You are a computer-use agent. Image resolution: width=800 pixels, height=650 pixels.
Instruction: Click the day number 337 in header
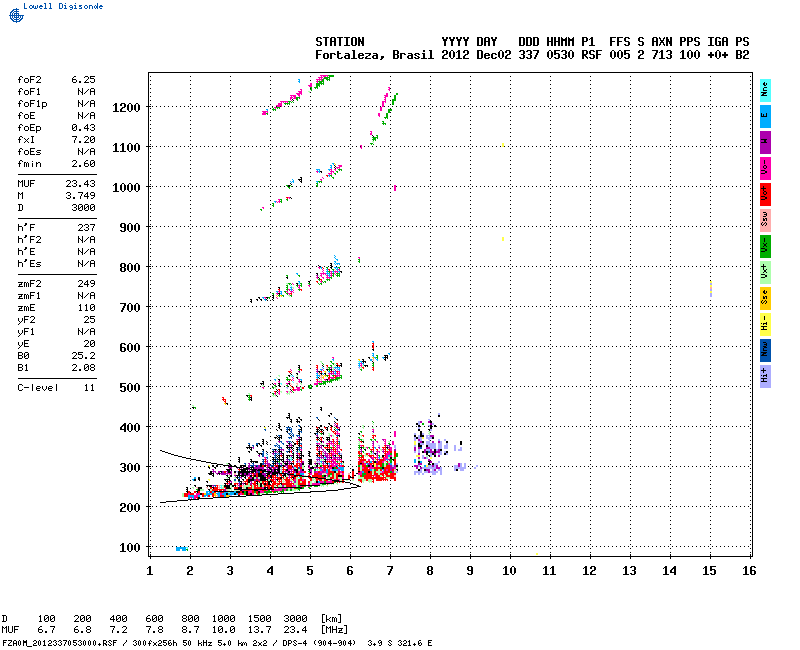click(529, 55)
